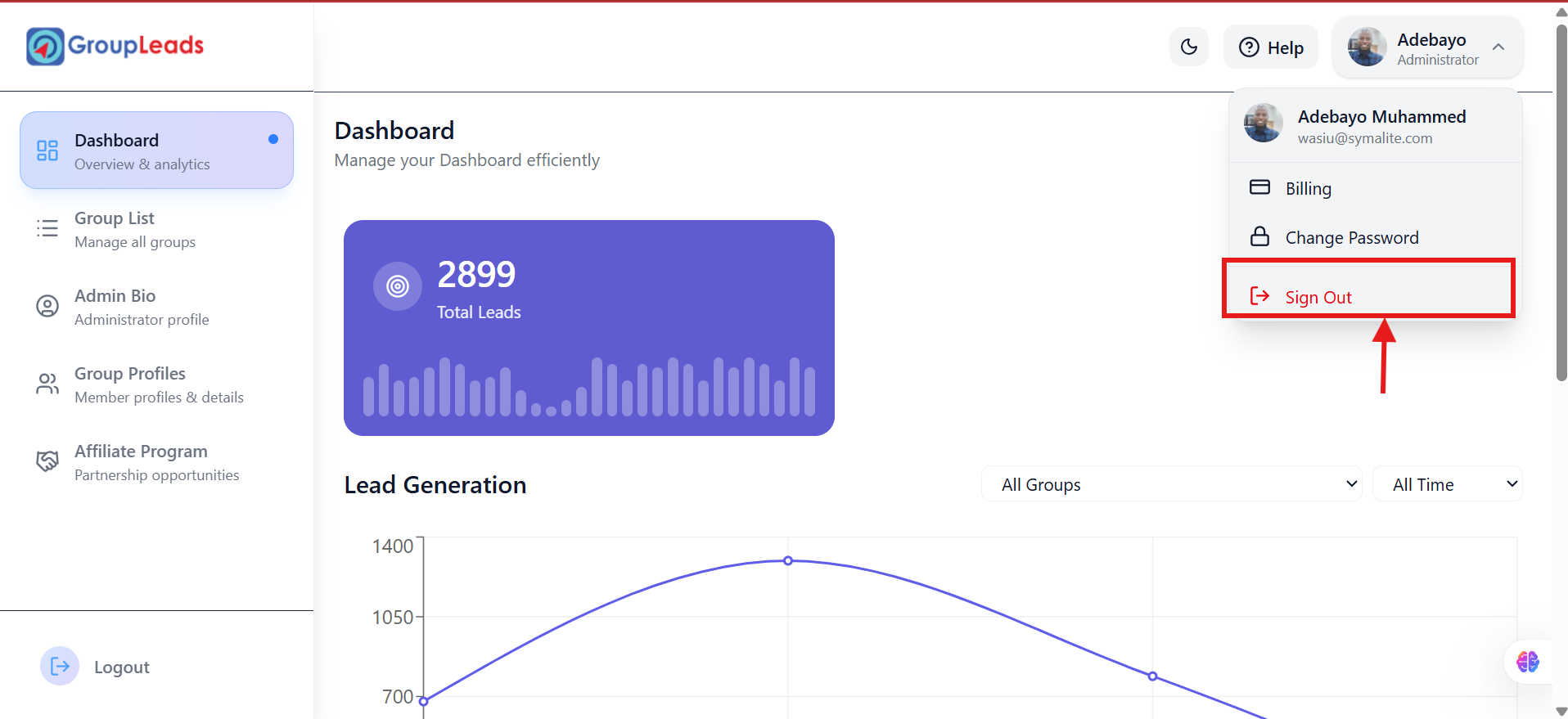Click avatar beside Adebayo Muhammed name
Viewport: 1568px width, 719px height.
tap(1264, 124)
